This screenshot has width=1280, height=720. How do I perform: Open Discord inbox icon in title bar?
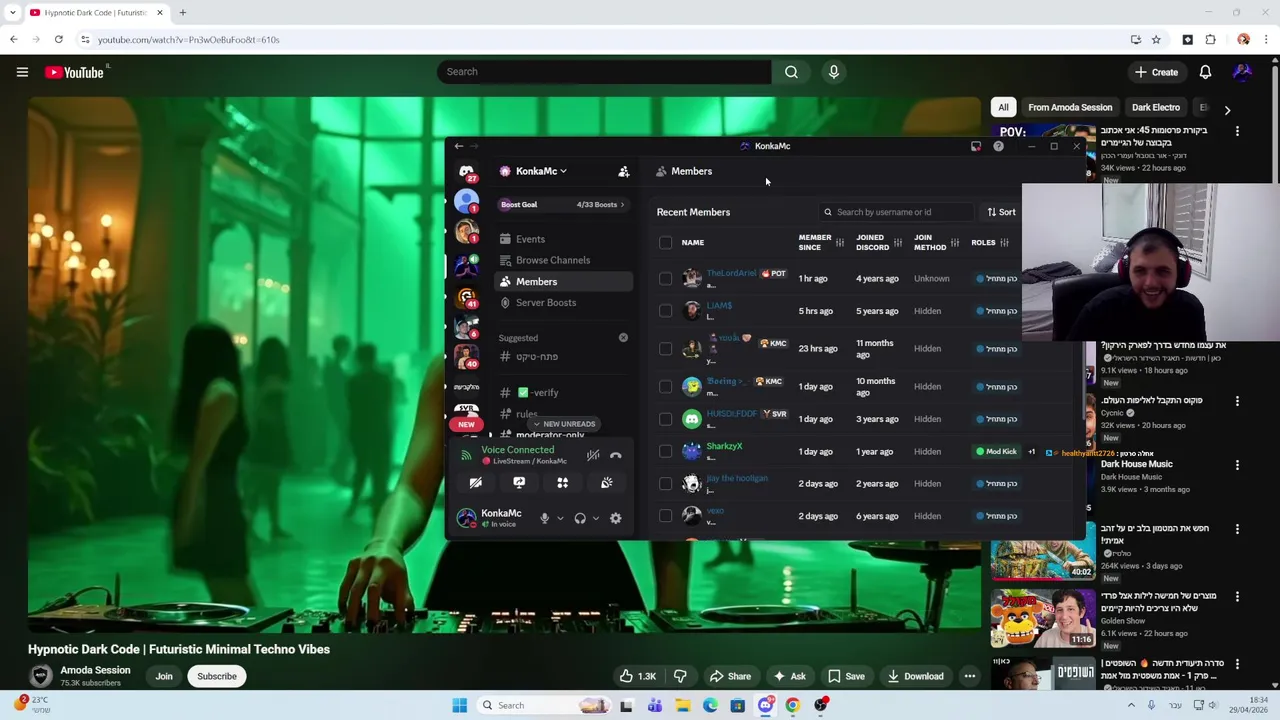976,146
